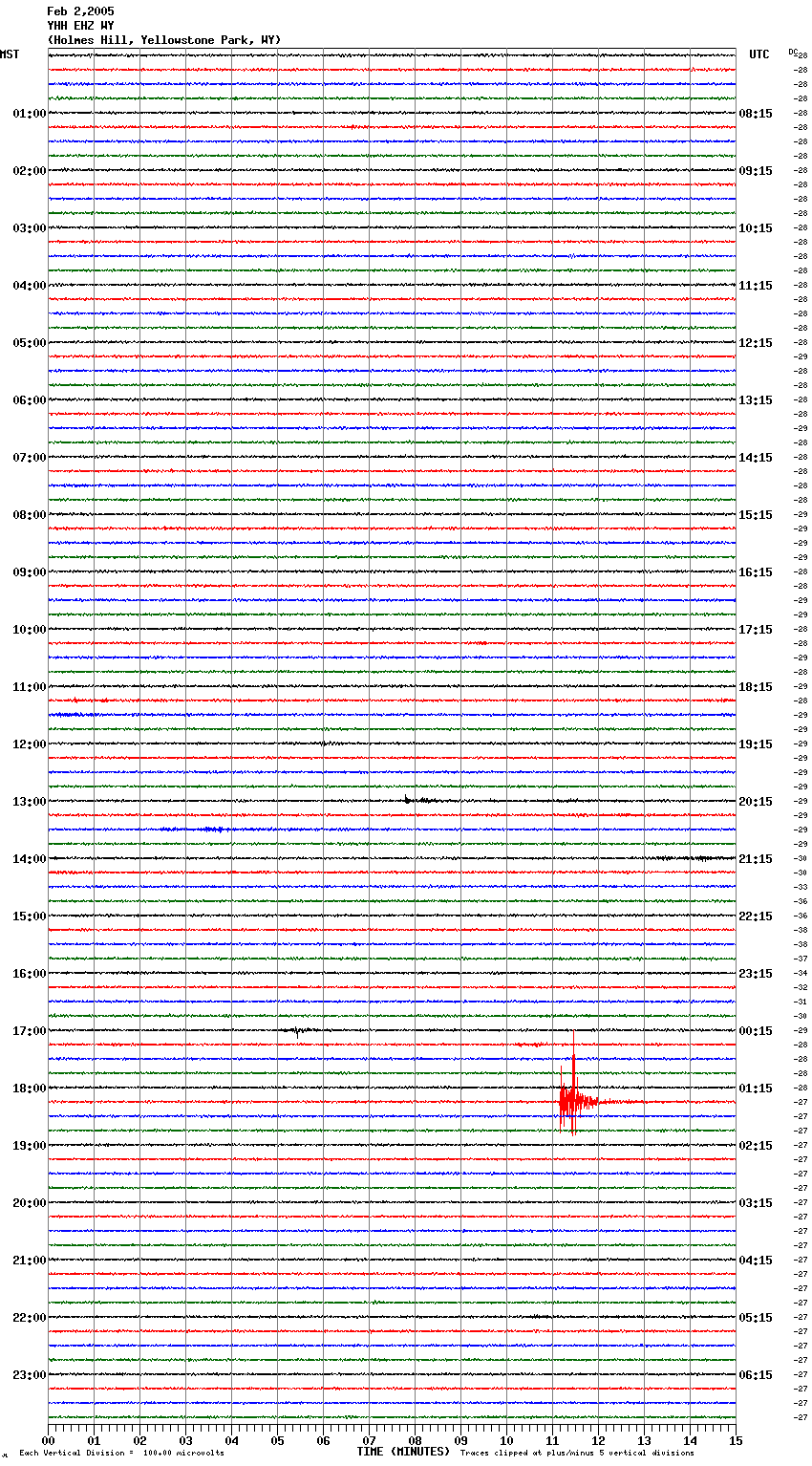The height and width of the screenshot is (1466, 812).
Task: Select the '22:15' UTC time label
Action: pos(756,916)
